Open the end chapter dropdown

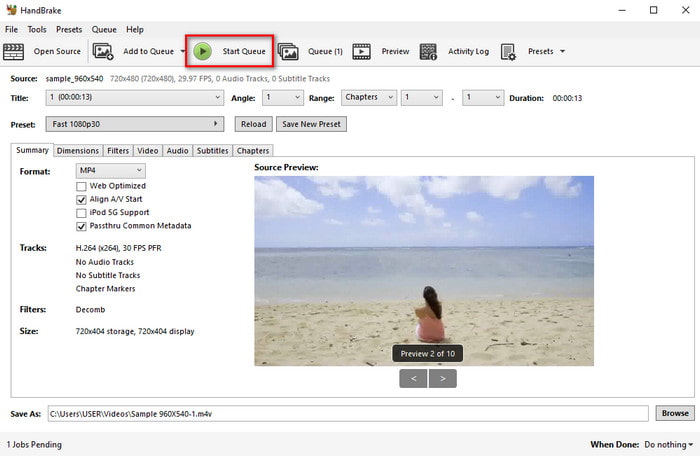[x=483, y=97]
